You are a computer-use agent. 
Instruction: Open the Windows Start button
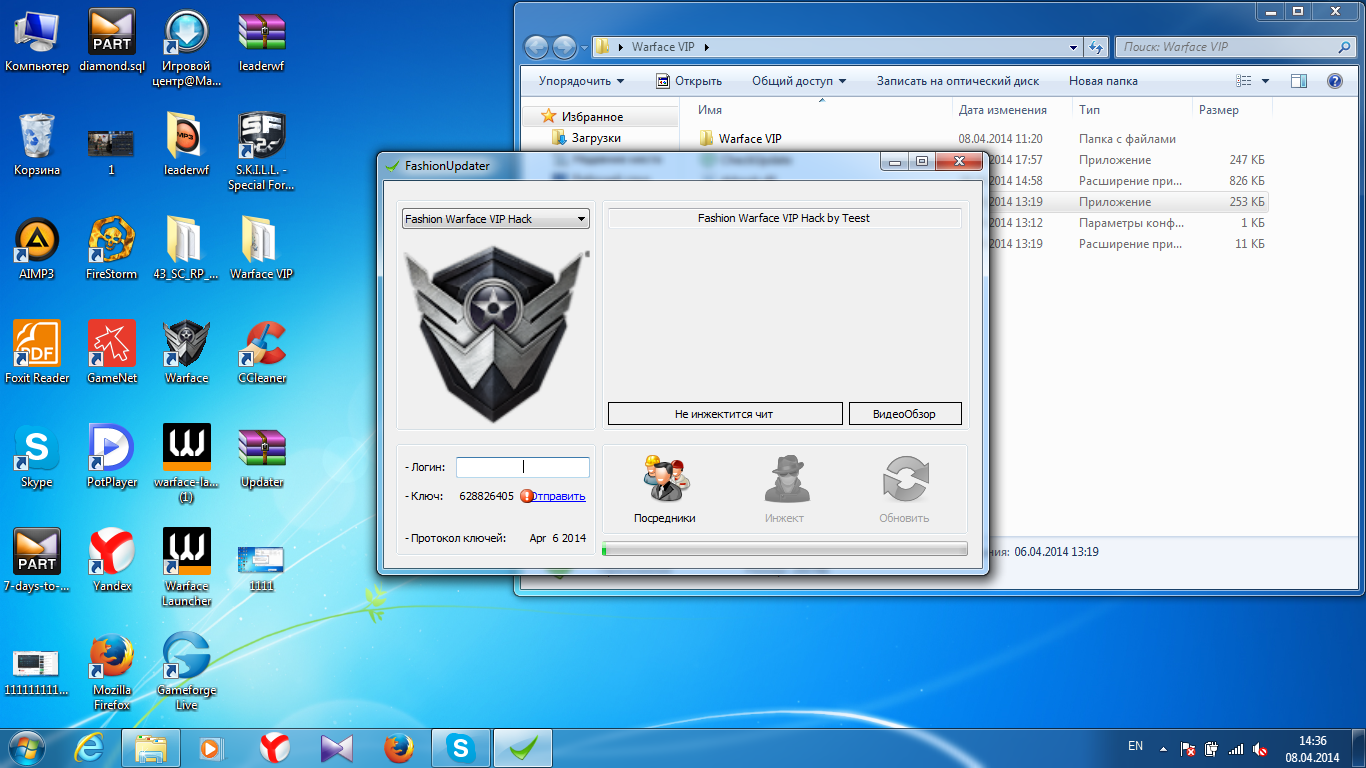(x=27, y=747)
